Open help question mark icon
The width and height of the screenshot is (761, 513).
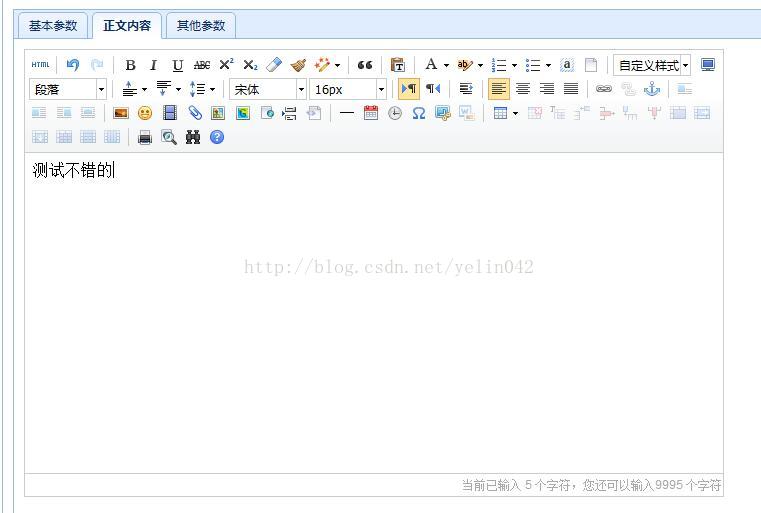217,137
